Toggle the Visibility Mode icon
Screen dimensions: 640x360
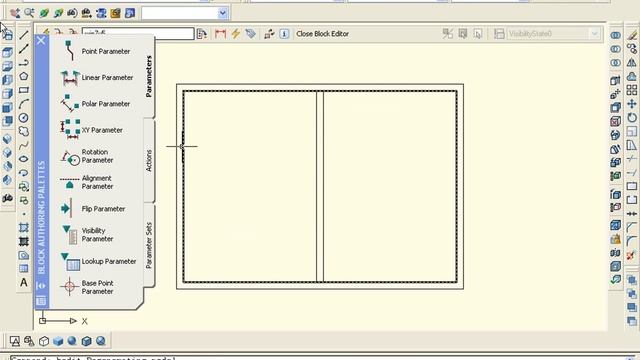[448, 34]
